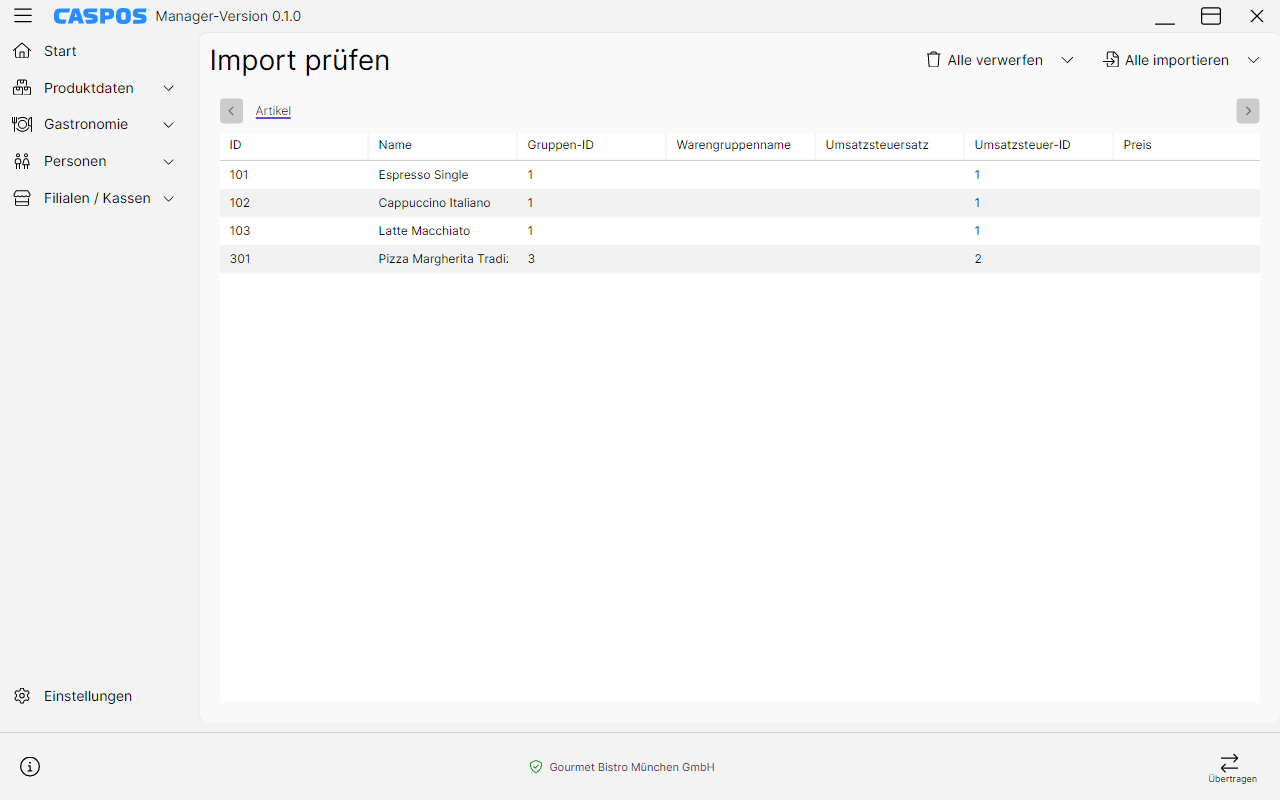Click the Filialen / Kassen store icon

22,198
